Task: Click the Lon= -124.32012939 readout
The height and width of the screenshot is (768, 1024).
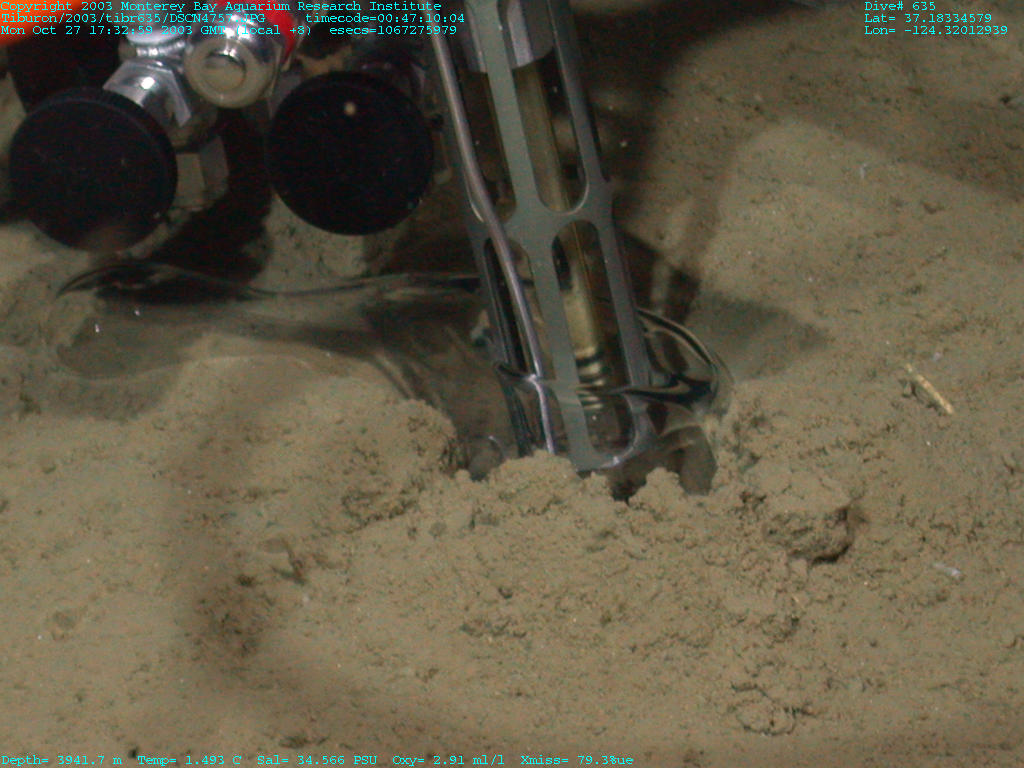Action: tap(935, 30)
